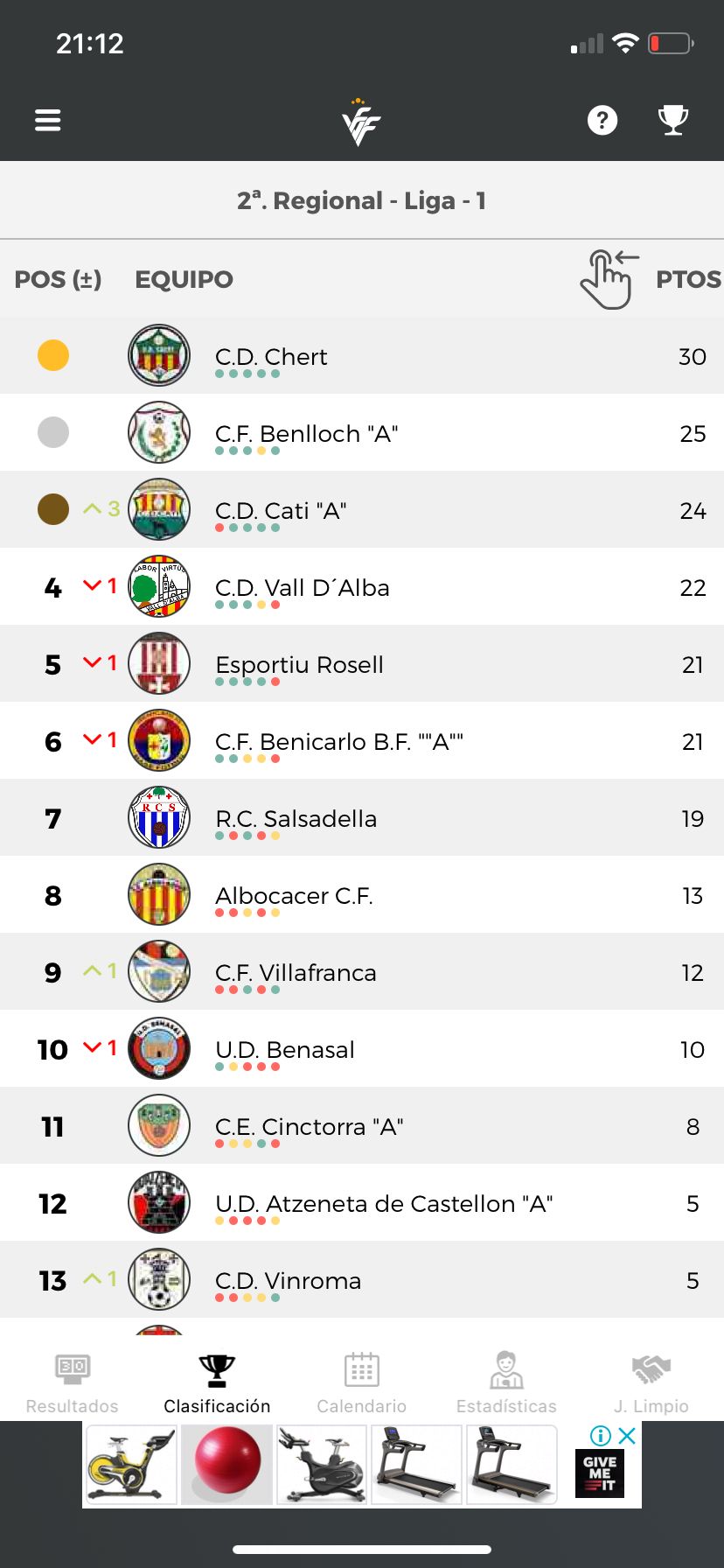Tap the U.D. Benasal club badge

point(159,1048)
